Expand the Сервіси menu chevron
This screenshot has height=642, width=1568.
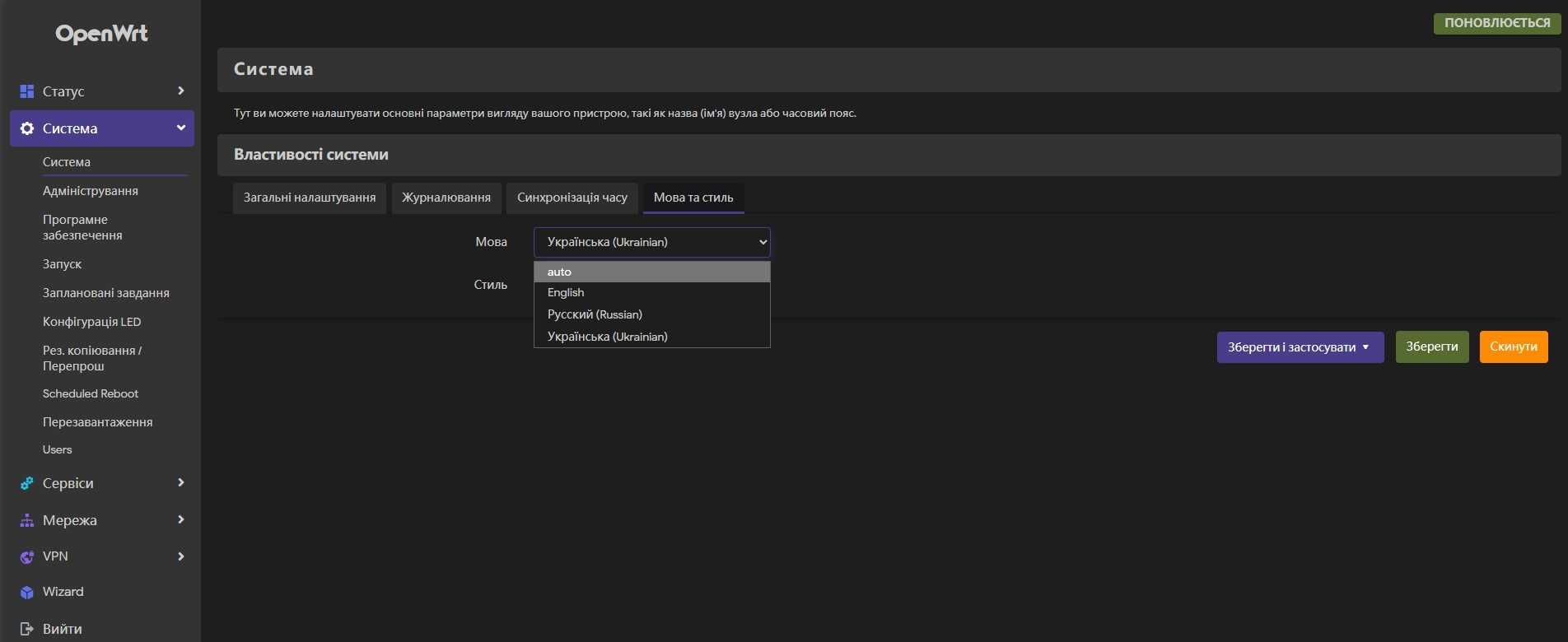coord(181,482)
